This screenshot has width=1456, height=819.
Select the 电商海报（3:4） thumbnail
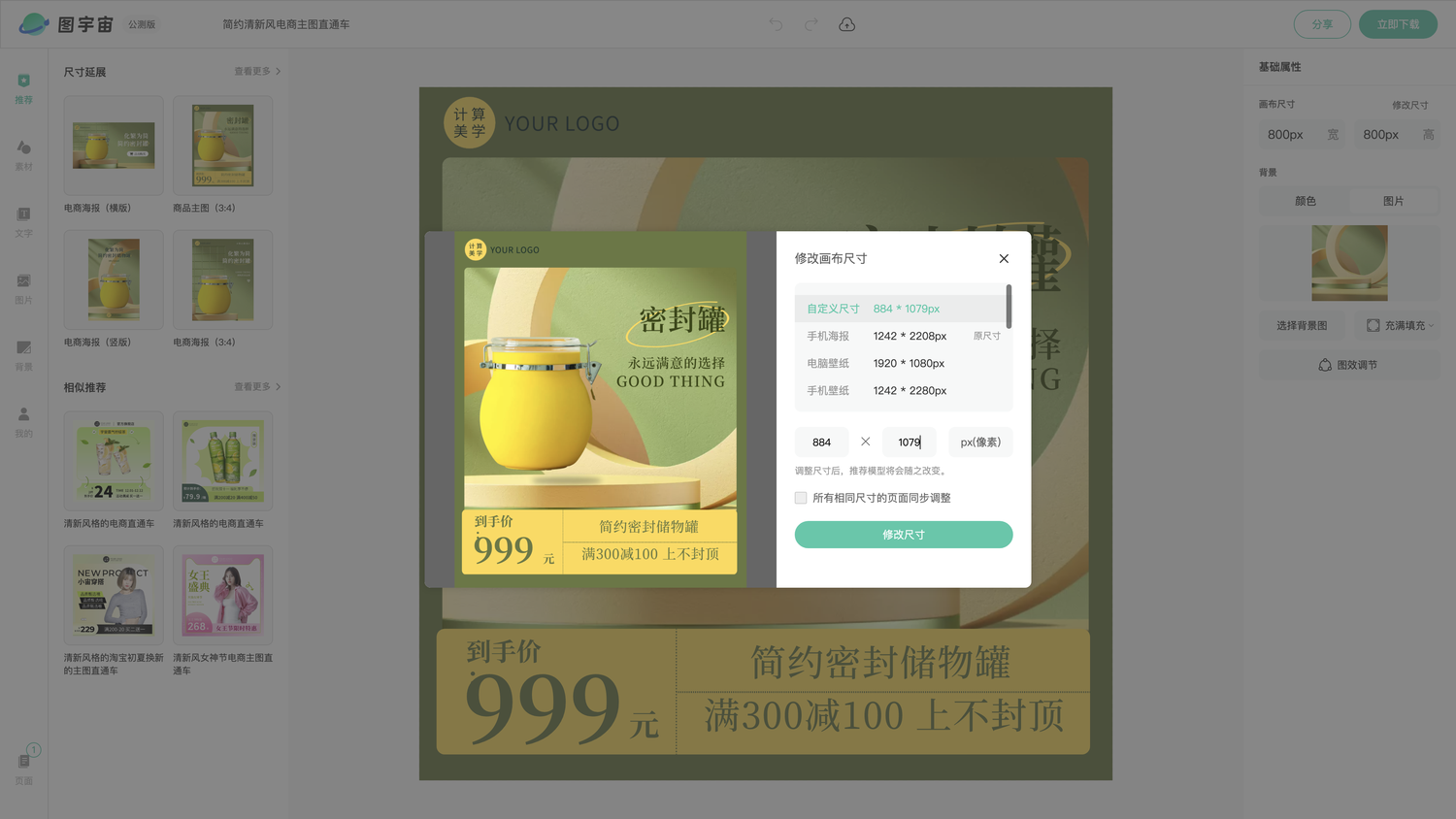tap(223, 279)
